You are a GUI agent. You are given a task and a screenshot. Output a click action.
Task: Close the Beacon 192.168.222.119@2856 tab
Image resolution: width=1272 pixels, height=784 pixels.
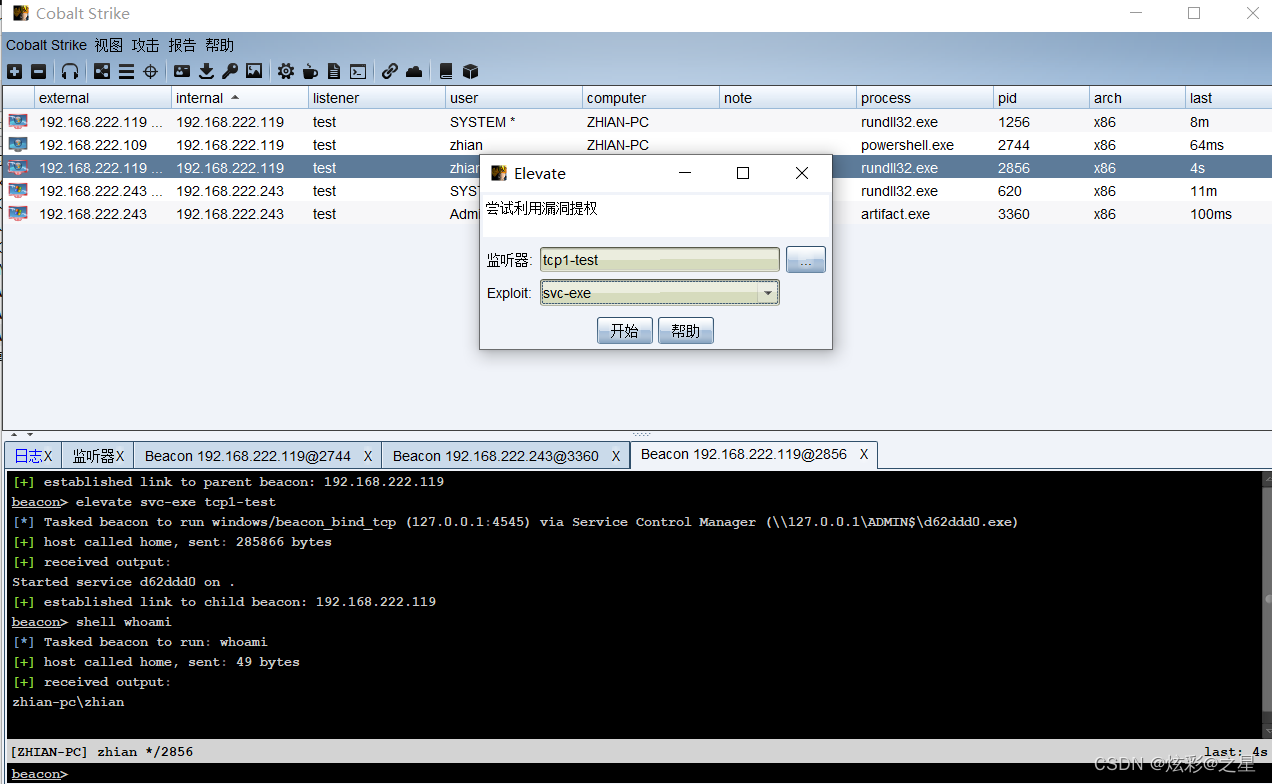click(864, 454)
